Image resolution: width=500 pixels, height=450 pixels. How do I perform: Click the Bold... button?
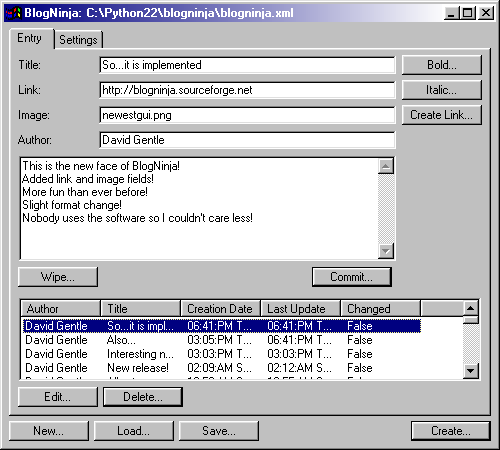(442, 65)
